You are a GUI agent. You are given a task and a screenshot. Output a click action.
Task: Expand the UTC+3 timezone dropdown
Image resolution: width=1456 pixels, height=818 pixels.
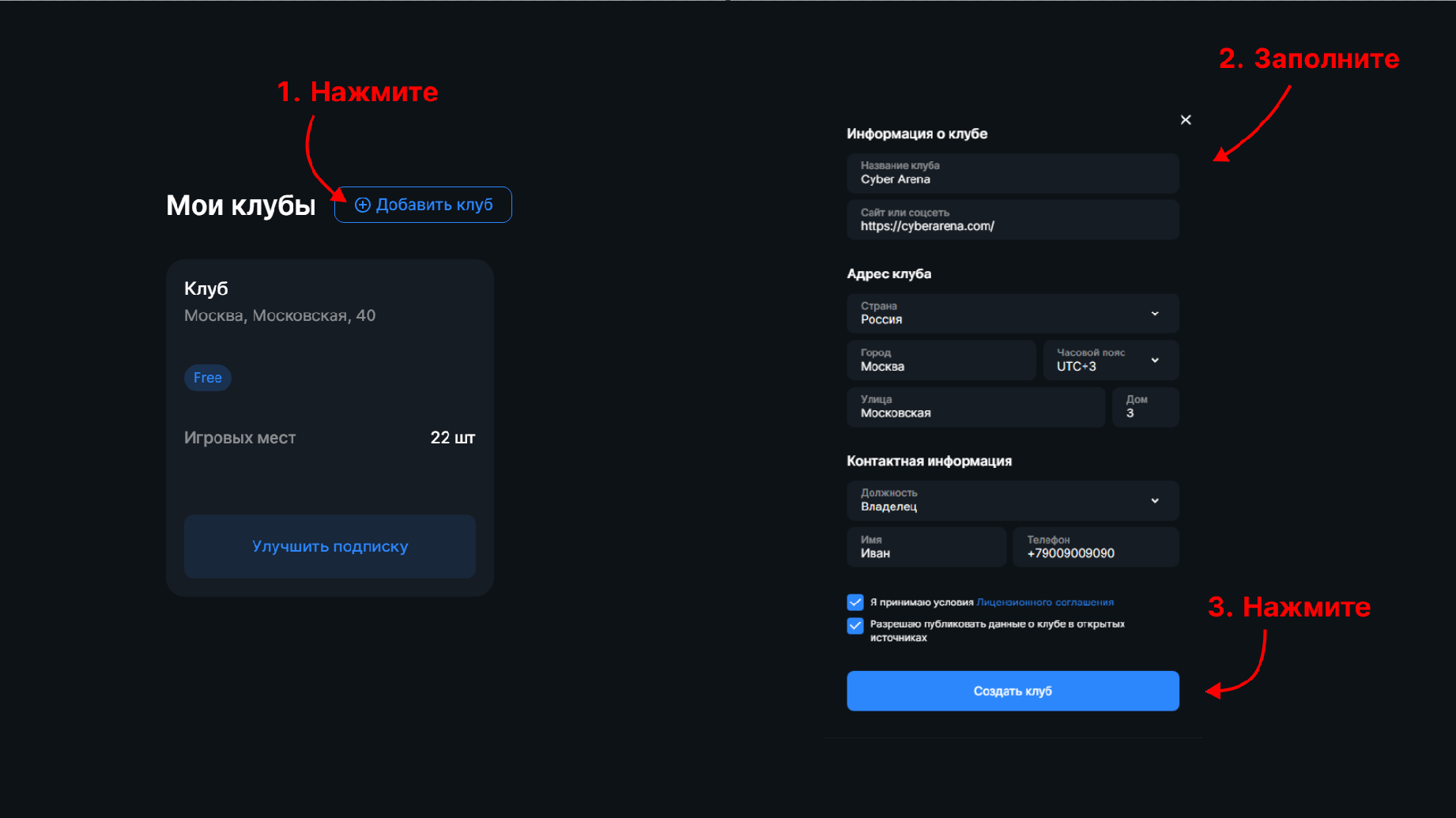point(1110,360)
